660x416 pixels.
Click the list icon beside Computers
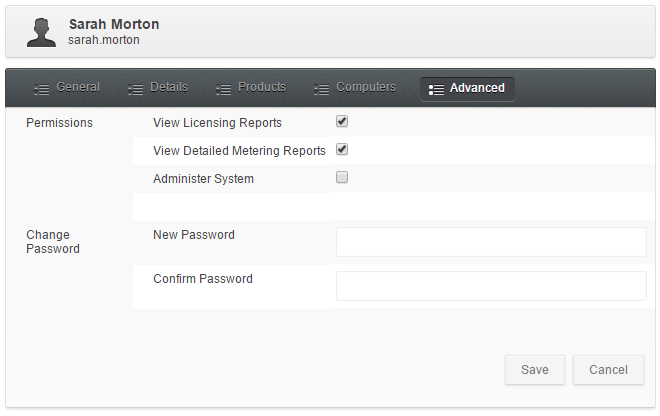coord(322,89)
